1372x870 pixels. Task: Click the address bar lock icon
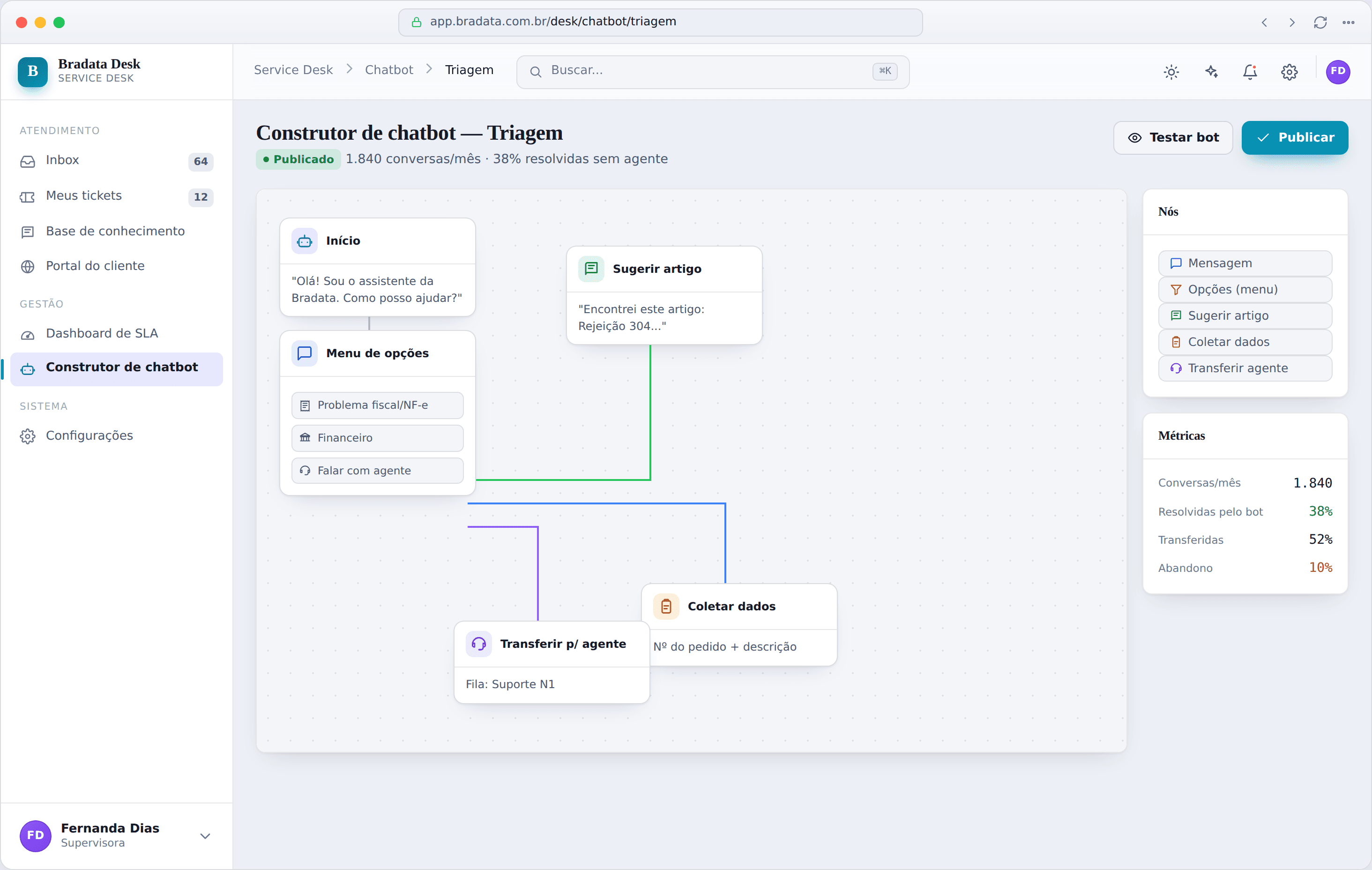coord(417,22)
